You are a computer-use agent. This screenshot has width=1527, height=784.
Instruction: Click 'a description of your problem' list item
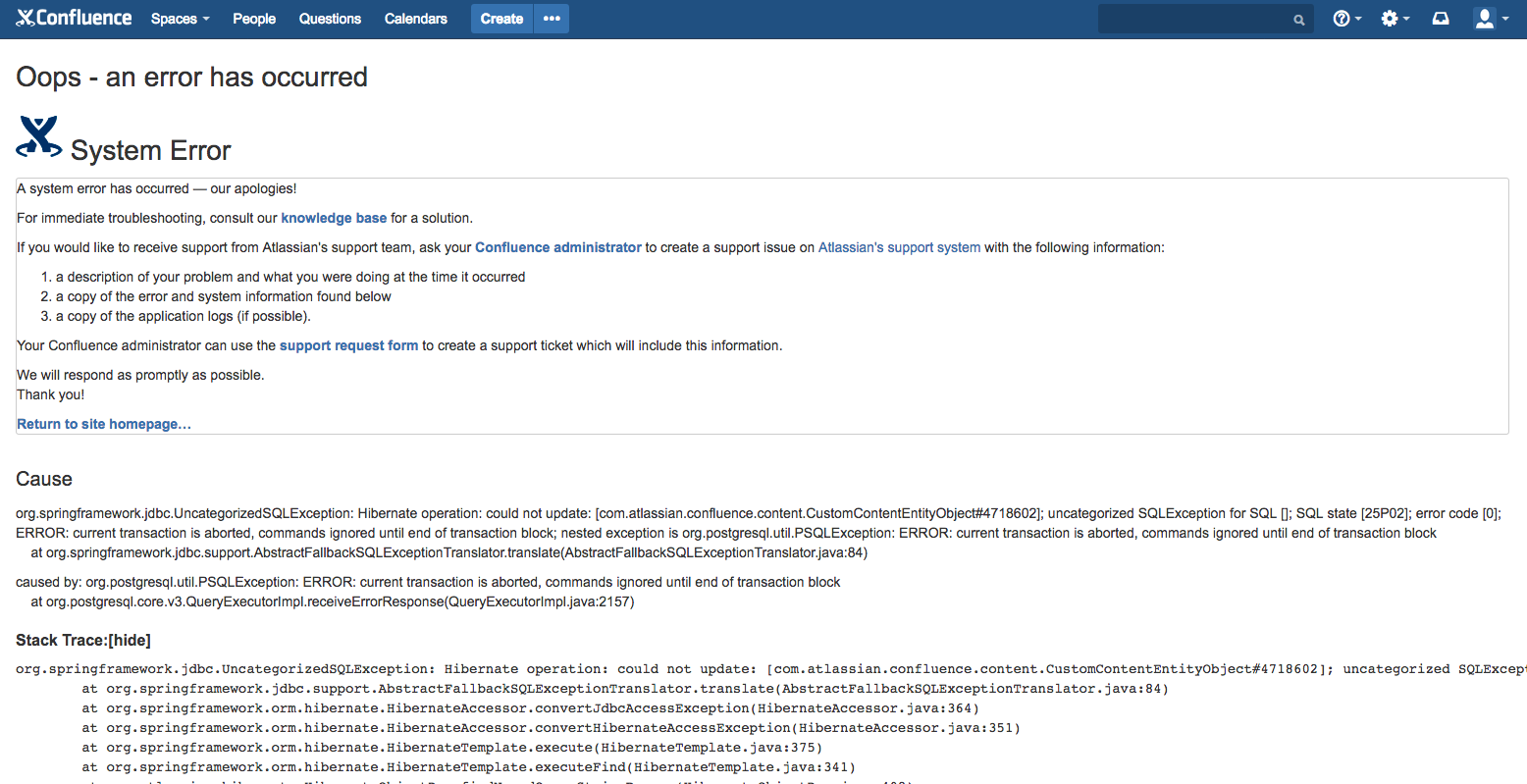pos(290,277)
